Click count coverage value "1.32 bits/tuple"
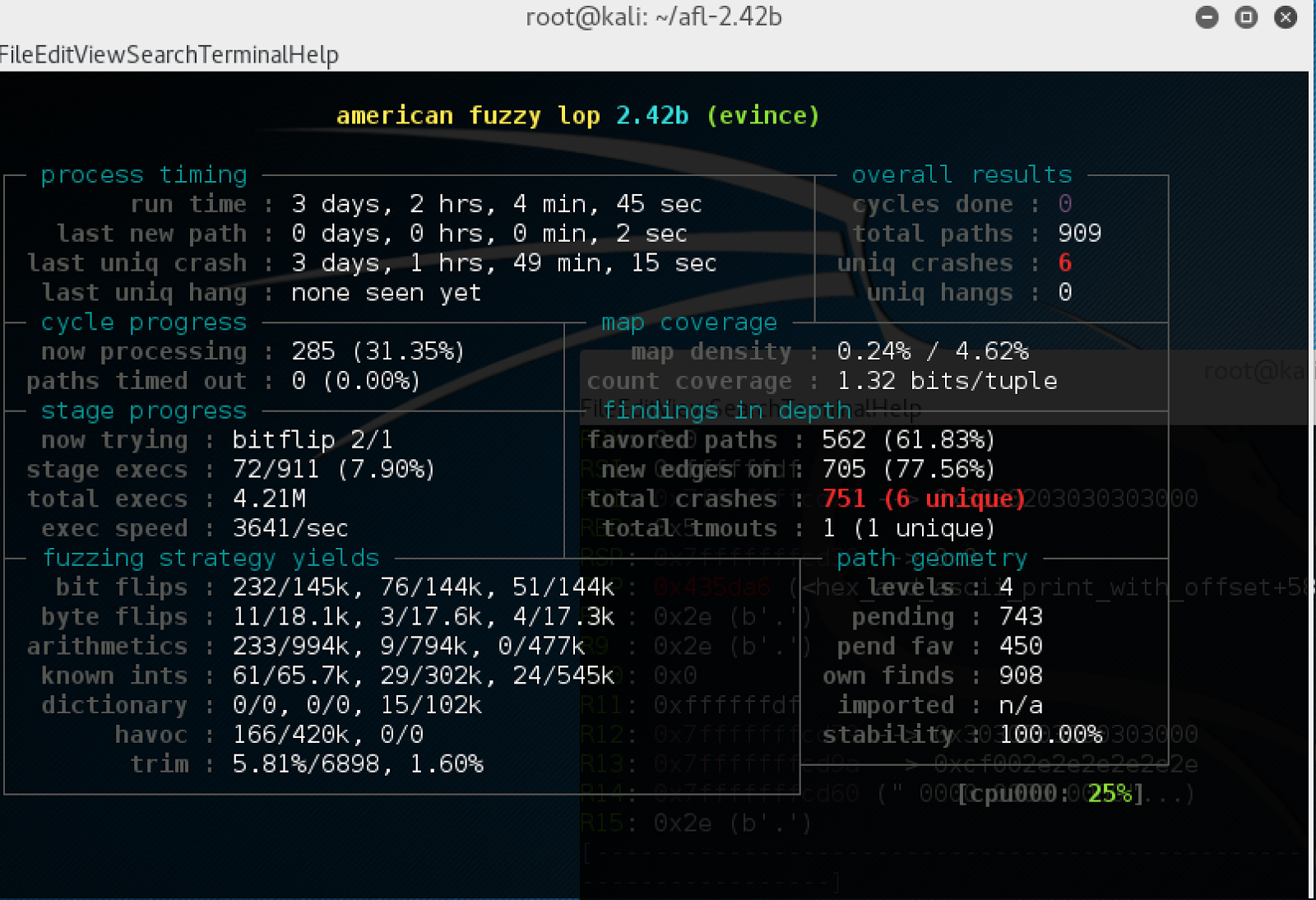The image size is (1316, 900). pyautogui.click(x=948, y=381)
